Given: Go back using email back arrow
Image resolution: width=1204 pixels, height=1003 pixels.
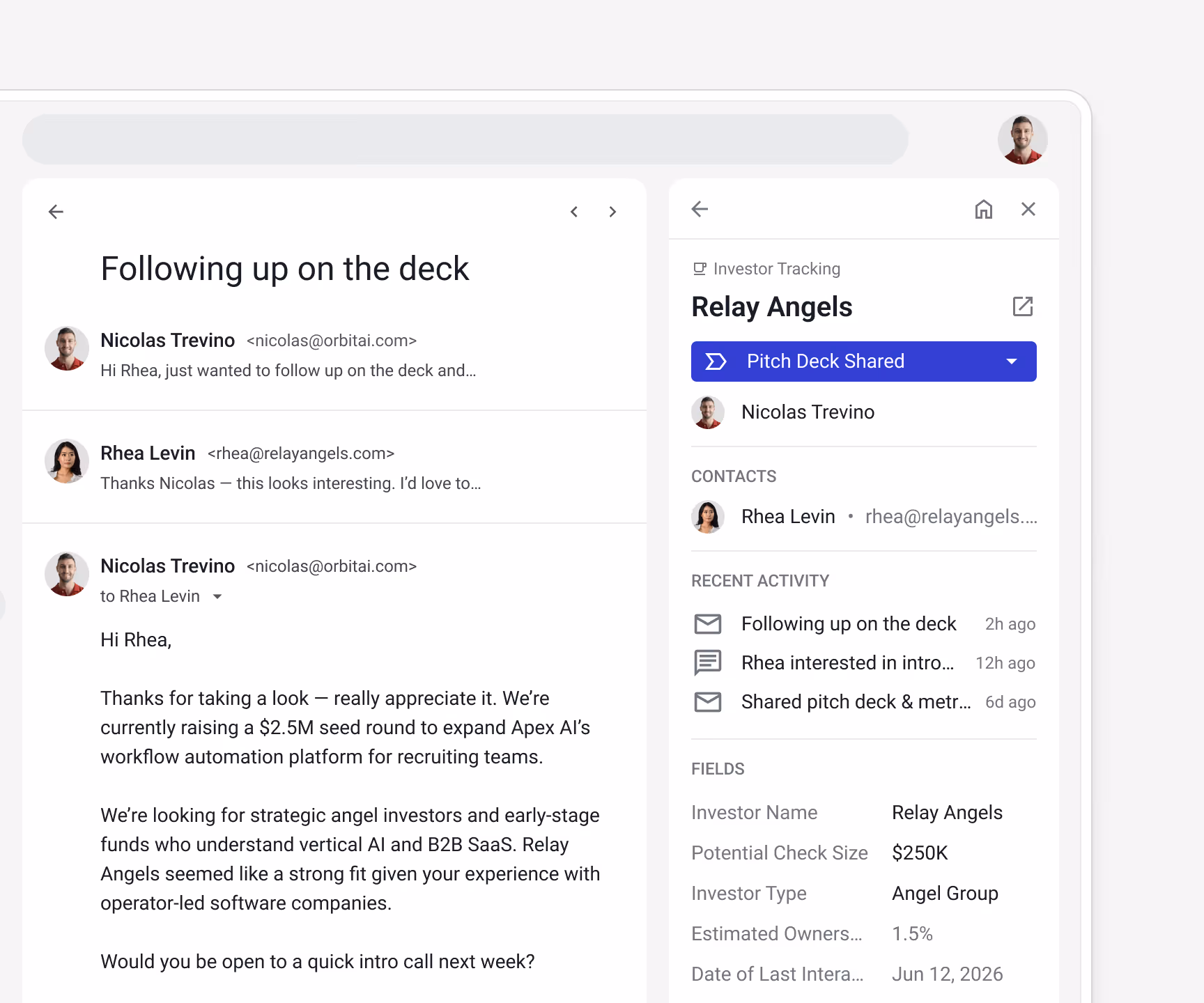Looking at the screenshot, I should click(56, 212).
